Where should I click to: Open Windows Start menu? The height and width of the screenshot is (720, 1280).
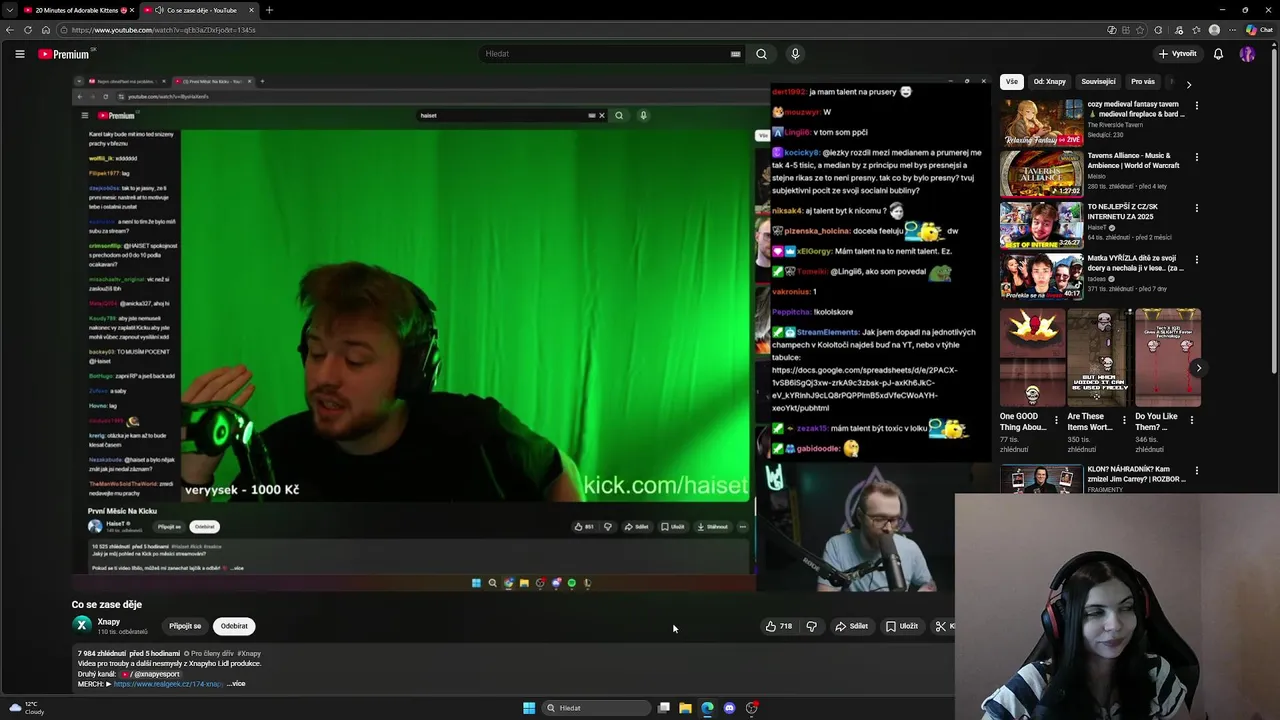(x=529, y=708)
